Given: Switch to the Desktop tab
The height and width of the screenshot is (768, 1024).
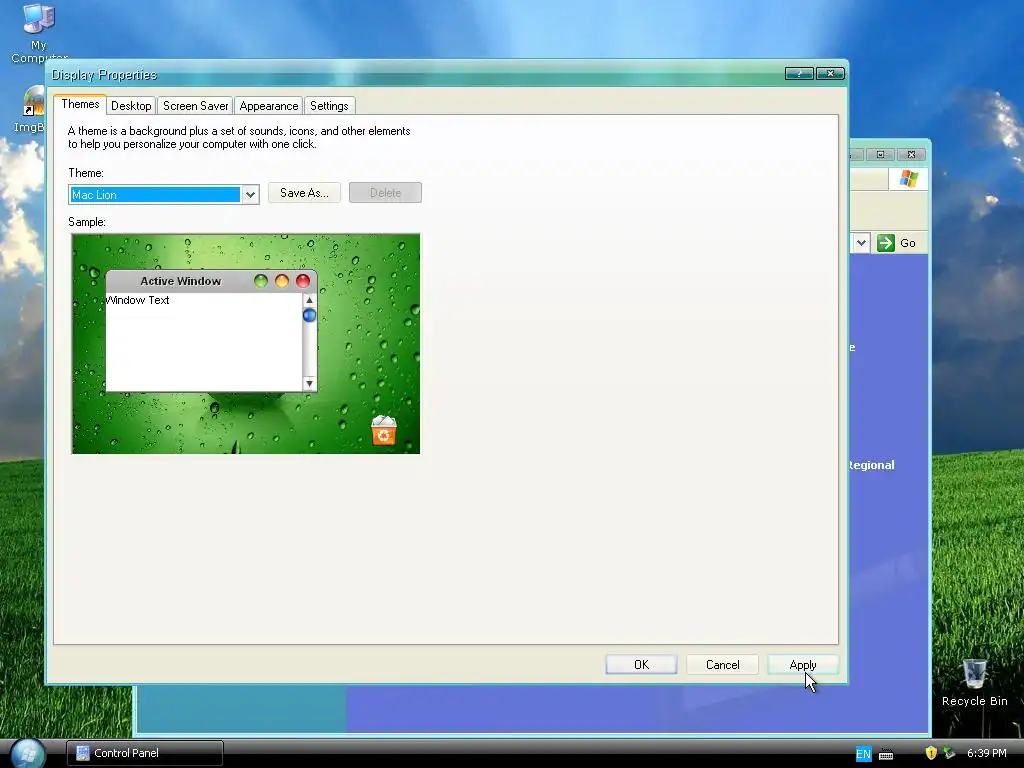Looking at the screenshot, I should pyautogui.click(x=131, y=106).
